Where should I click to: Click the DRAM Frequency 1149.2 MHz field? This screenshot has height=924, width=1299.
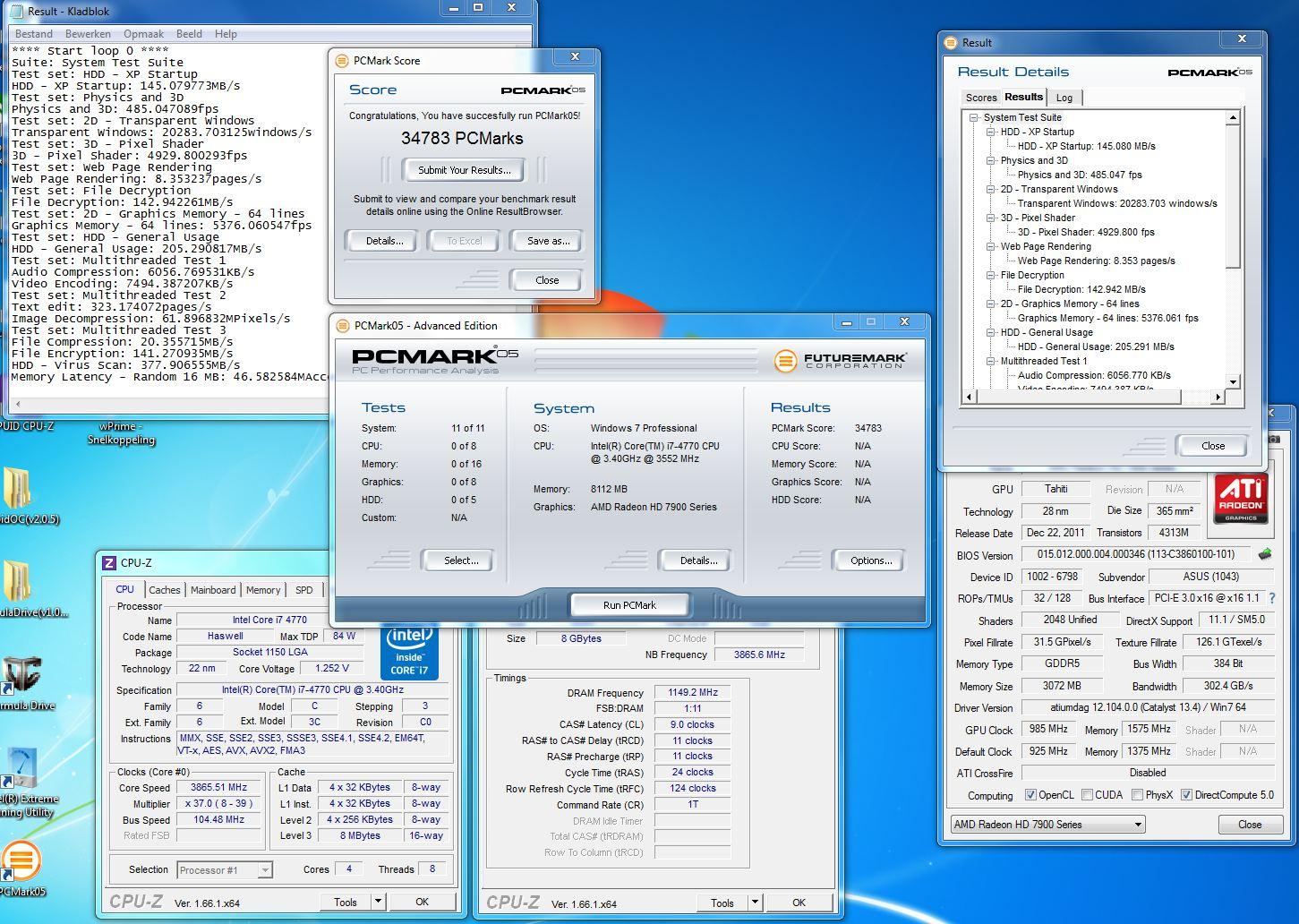[693, 693]
